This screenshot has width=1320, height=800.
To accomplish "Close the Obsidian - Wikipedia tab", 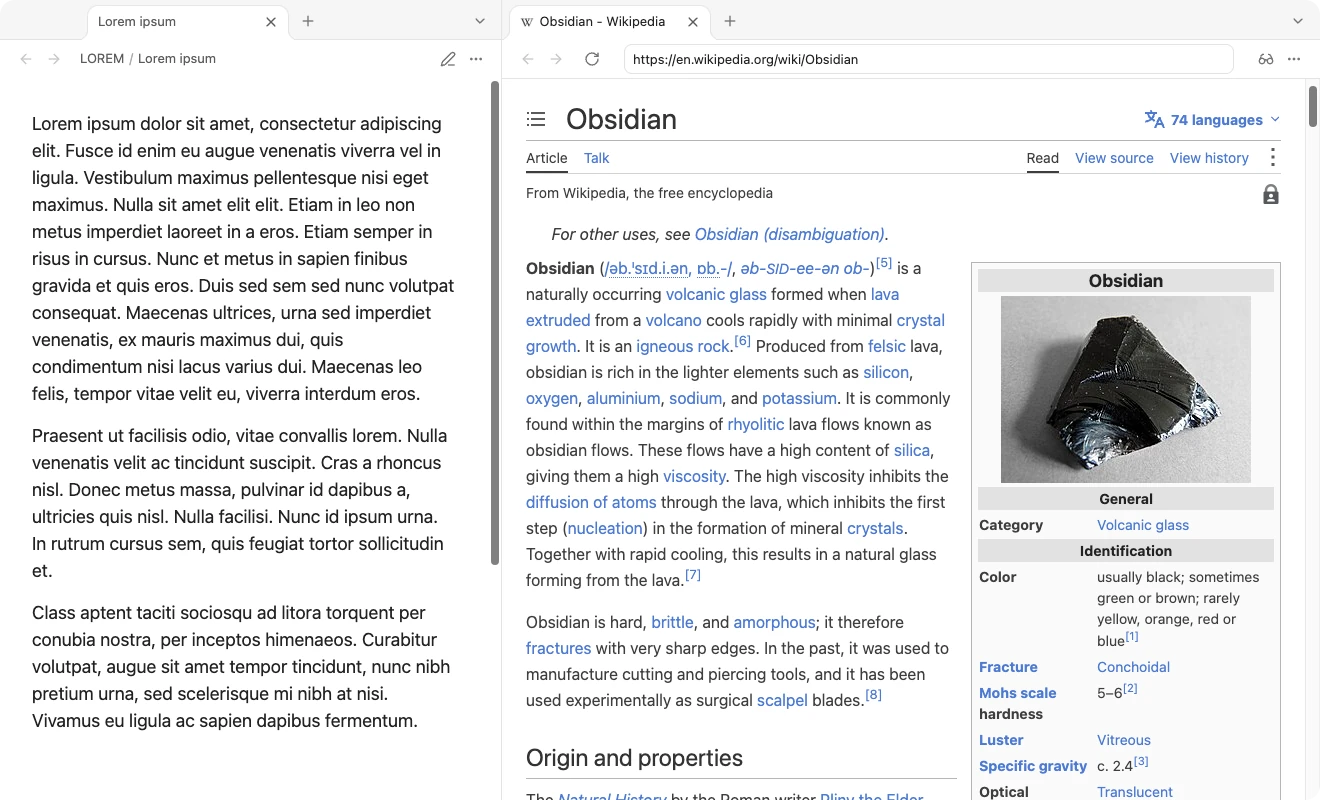I will (x=693, y=21).
